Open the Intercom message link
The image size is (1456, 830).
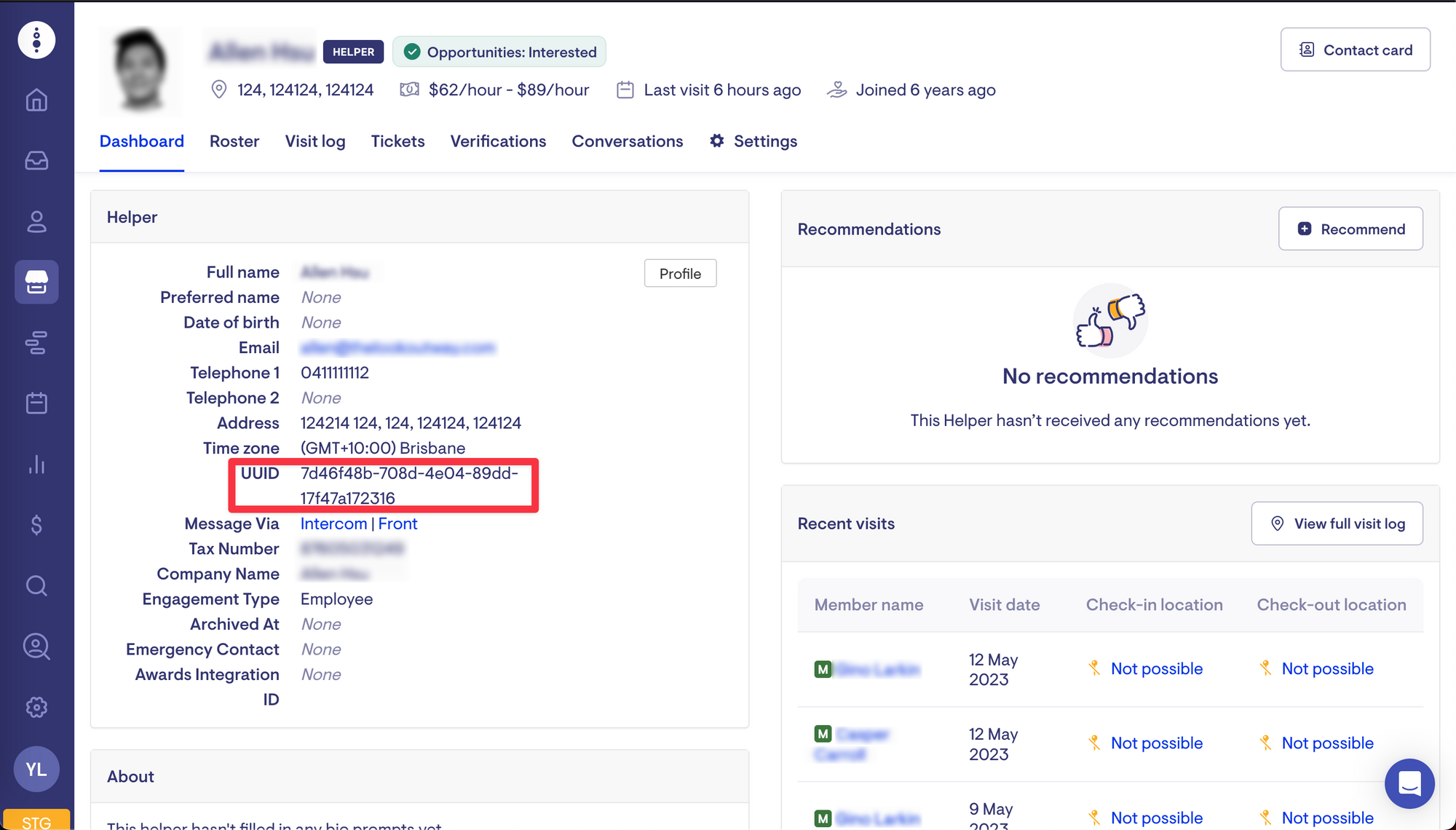coord(333,523)
